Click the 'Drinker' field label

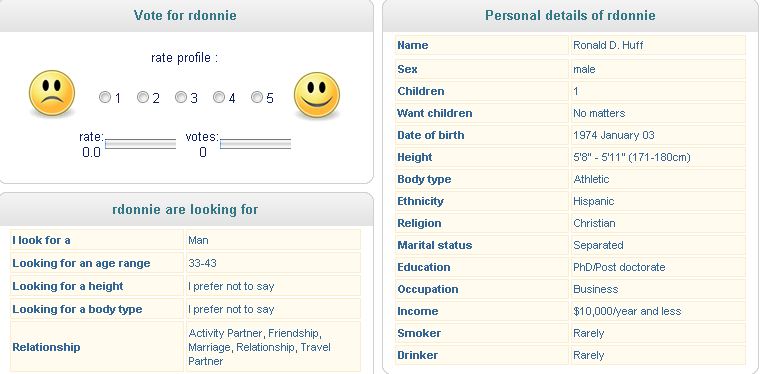coord(417,355)
